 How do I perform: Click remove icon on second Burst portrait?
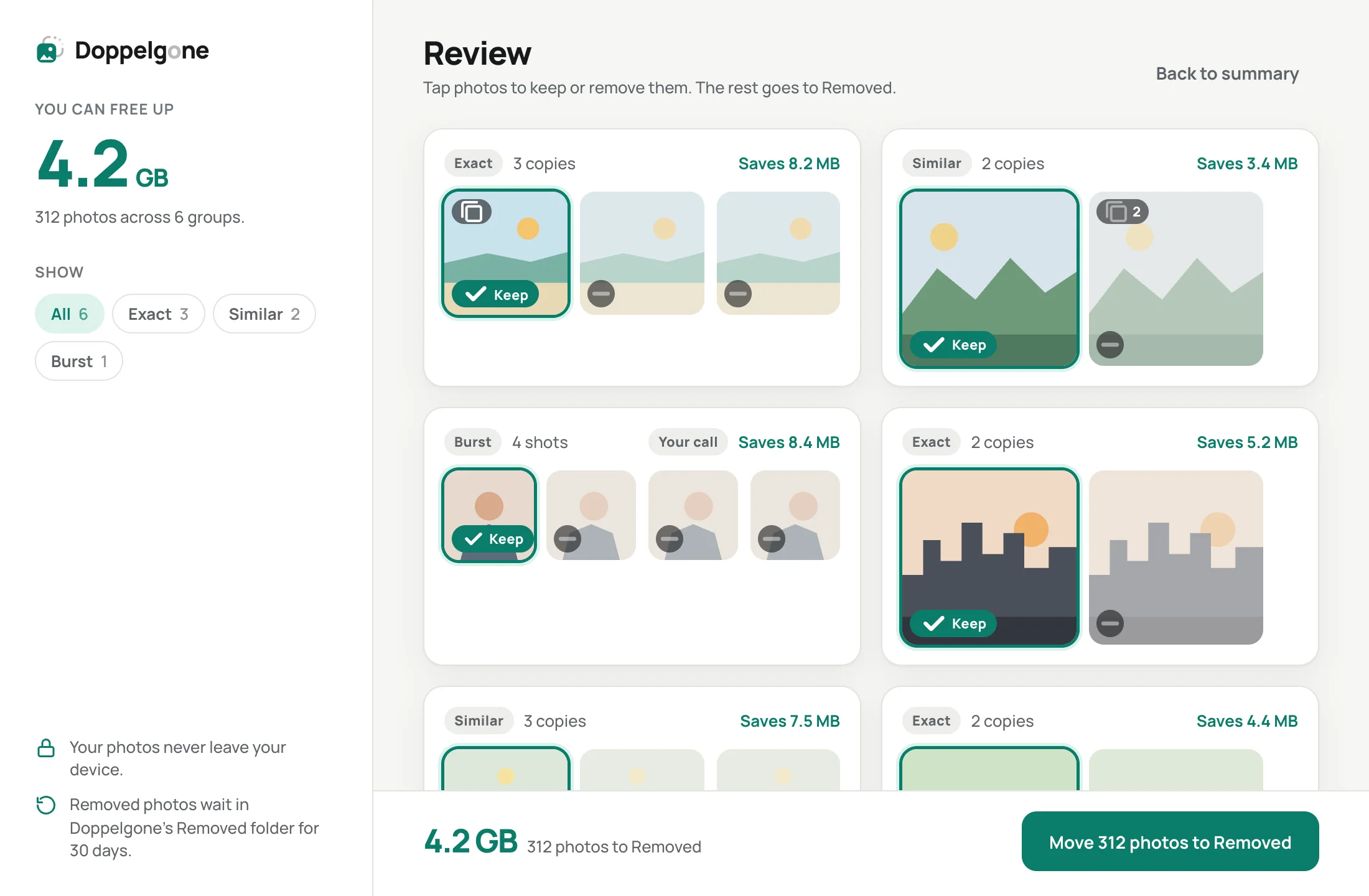(x=568, y=539)
